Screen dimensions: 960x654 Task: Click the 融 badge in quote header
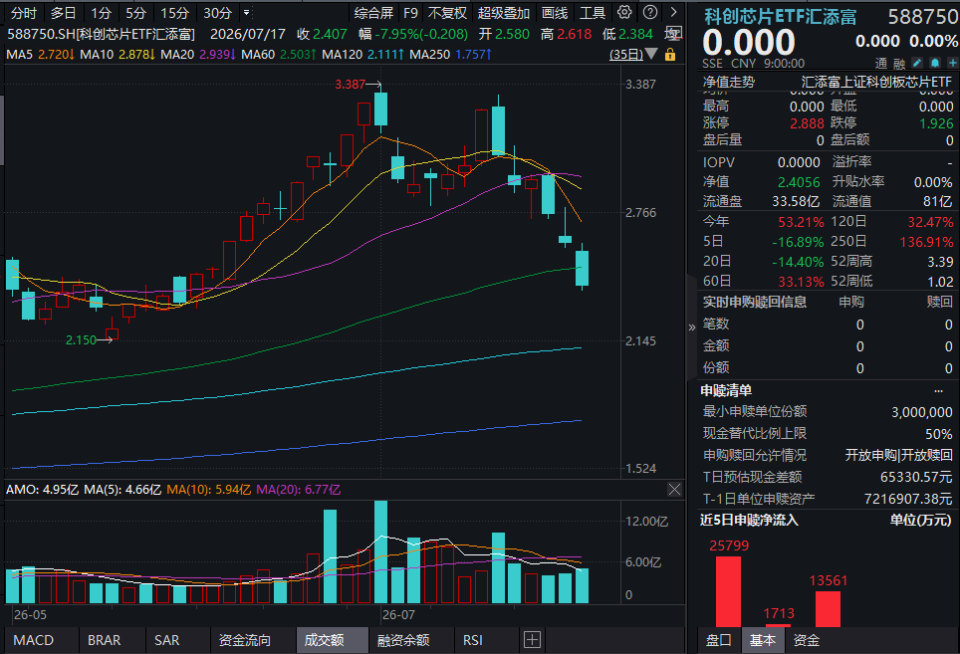click(899, 64)
